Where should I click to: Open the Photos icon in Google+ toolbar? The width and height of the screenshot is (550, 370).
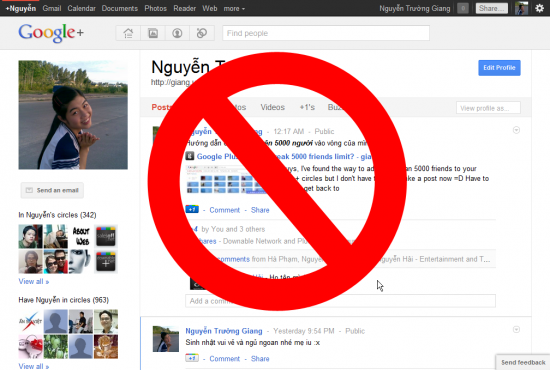[153, 33]
